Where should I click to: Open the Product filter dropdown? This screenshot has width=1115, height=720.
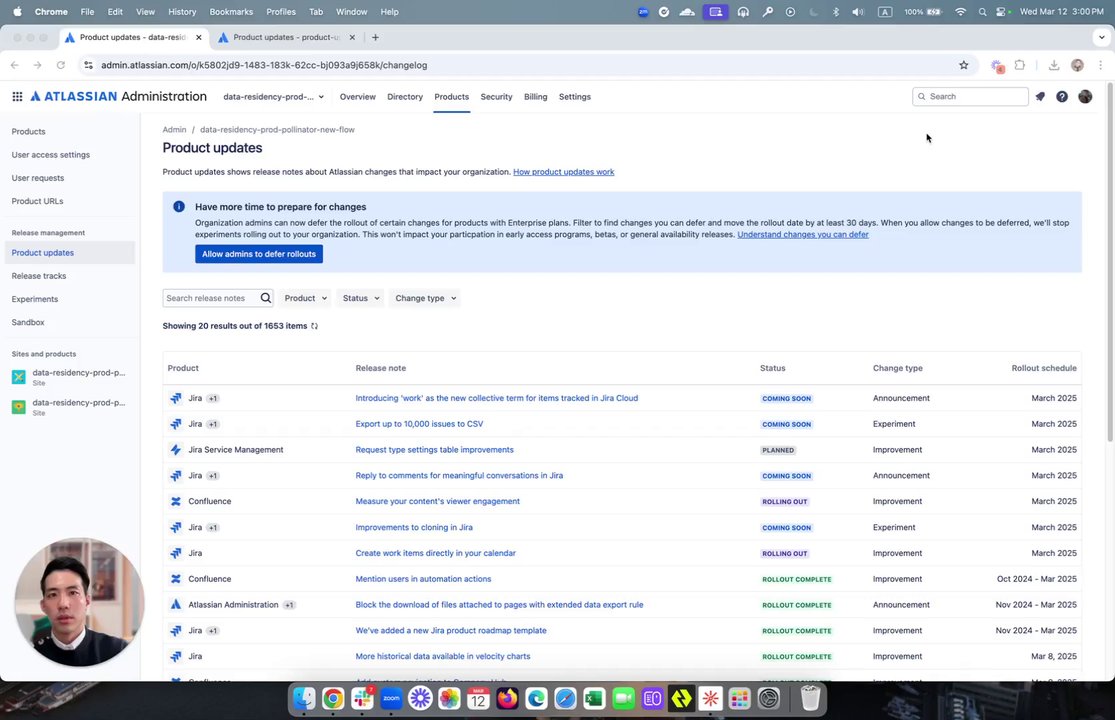click(x=306, y=299)
